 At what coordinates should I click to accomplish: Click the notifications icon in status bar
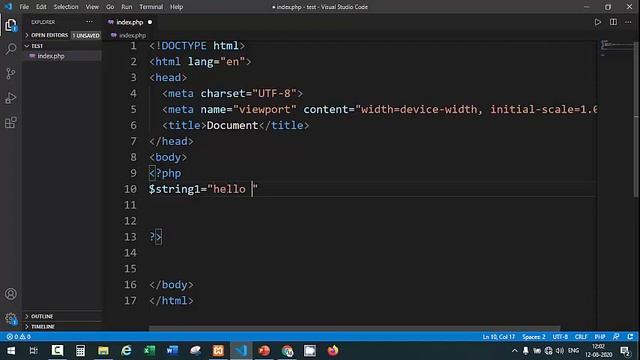coord(630,337)
